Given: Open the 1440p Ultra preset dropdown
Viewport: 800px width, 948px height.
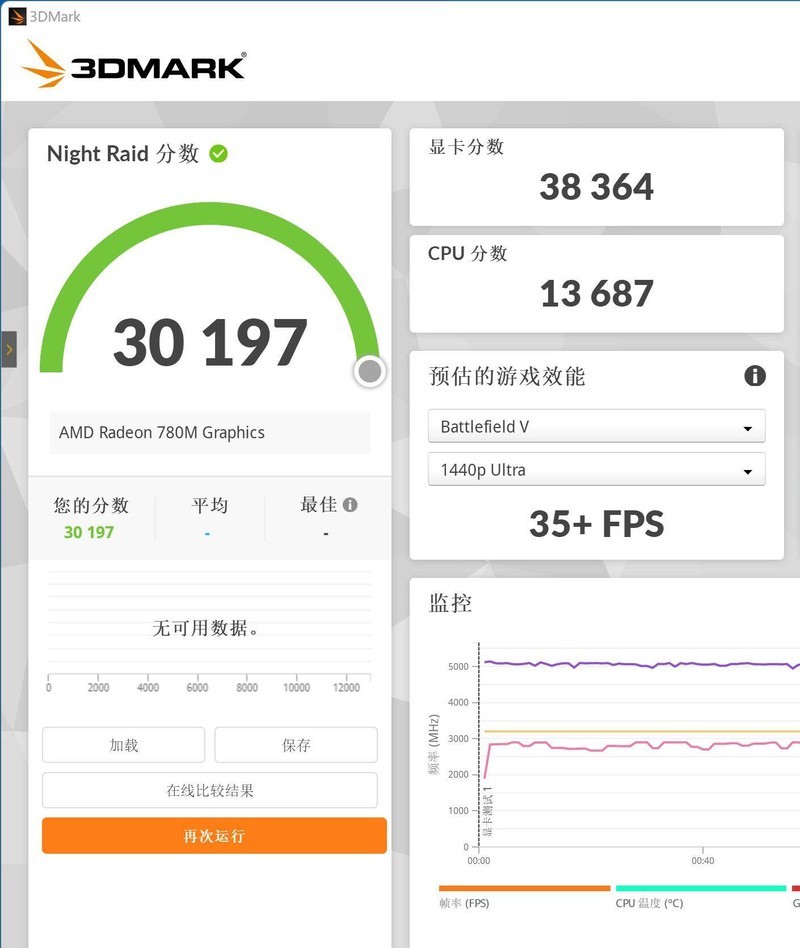Looking at the screenshot, I should click(x=596, y=469).
